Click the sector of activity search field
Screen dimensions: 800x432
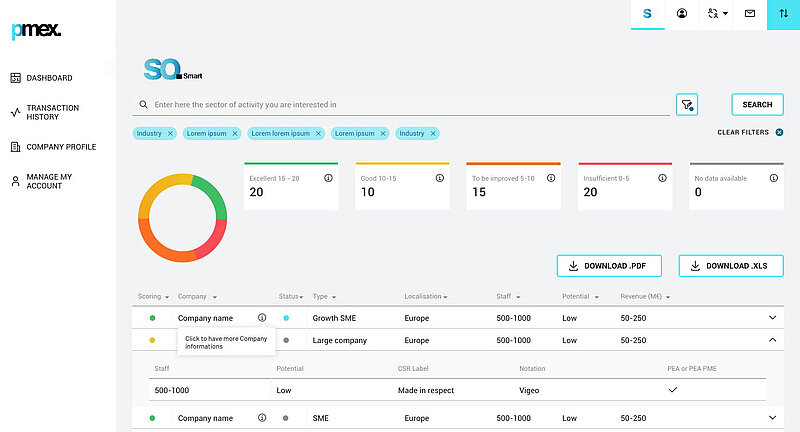click(400, 104)
